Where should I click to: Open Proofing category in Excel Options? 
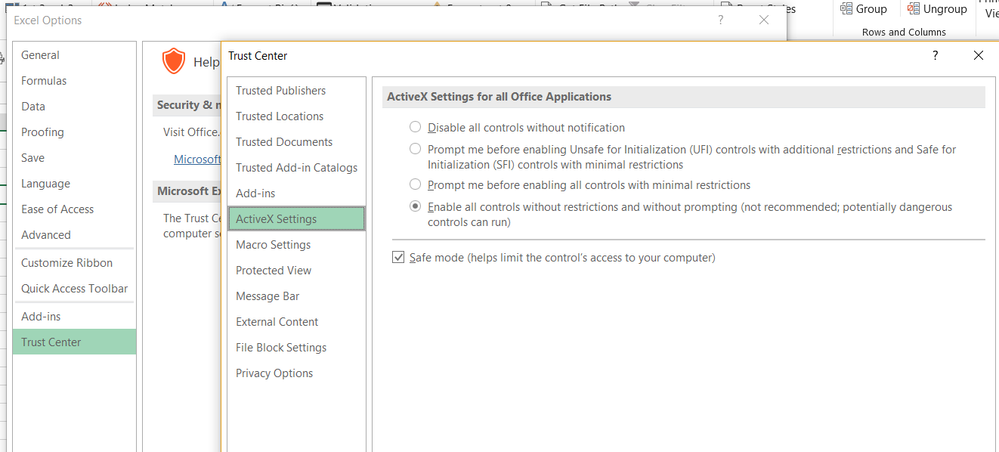tap(75, 132)
